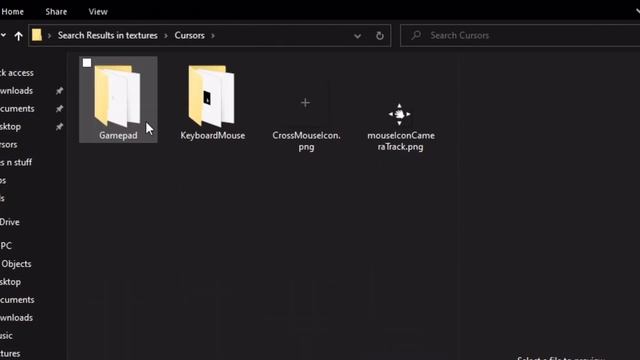640x360 pixels.
Task: Click the Up one level arrow
Action: tap(18, 36)
